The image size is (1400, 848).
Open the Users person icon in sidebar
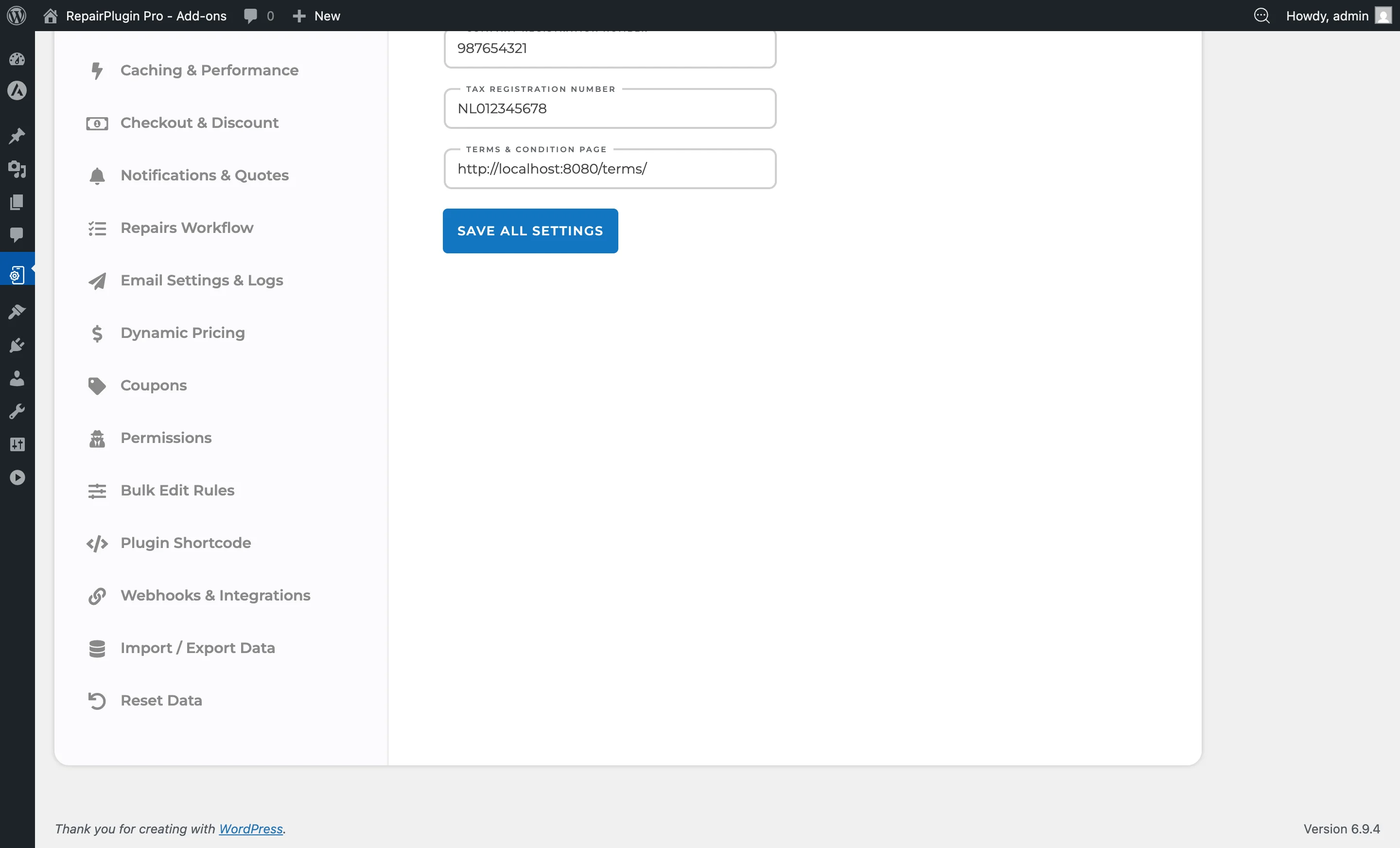pos(17,378)
